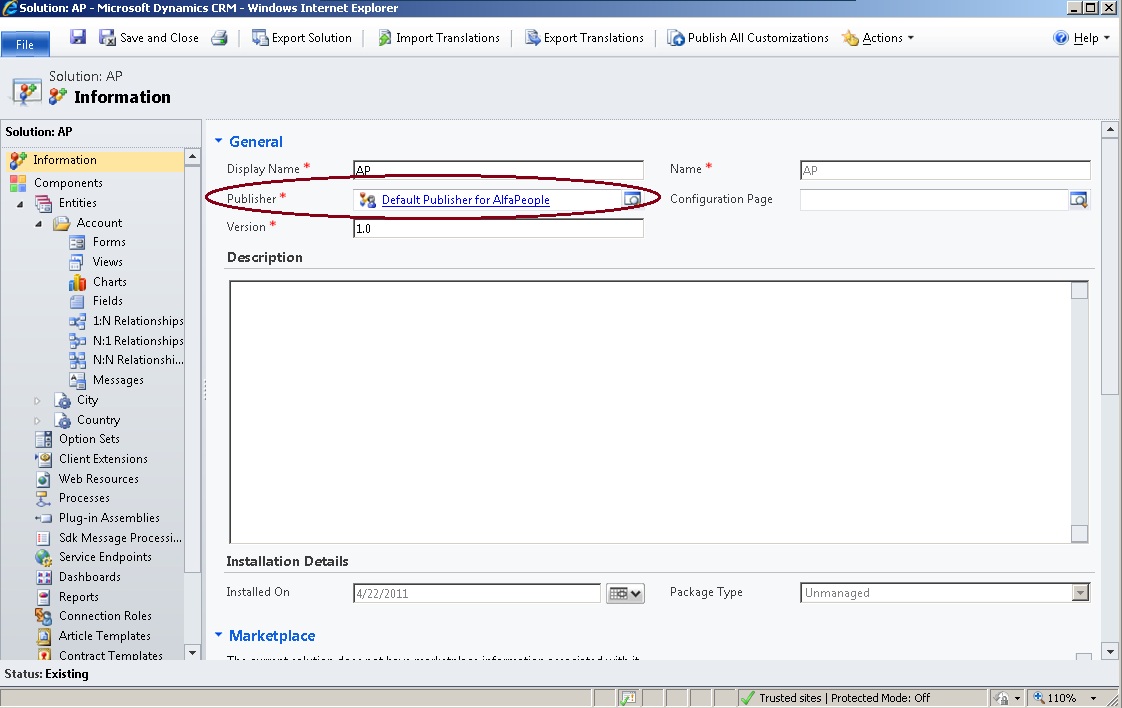Click the Display Name input field
The height and width of the screenshot is (708, 1122).
tap(498, 170)
